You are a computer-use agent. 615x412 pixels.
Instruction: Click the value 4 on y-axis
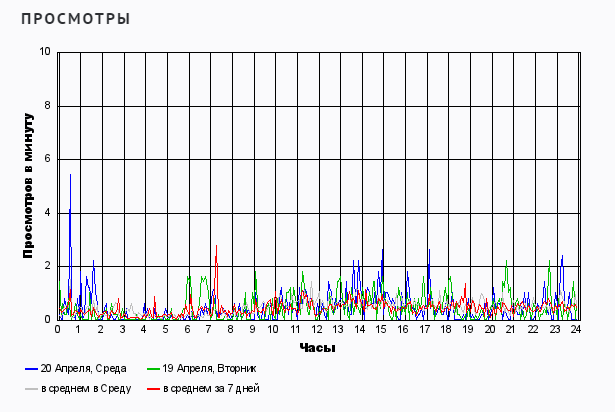(x=47, y=213)
